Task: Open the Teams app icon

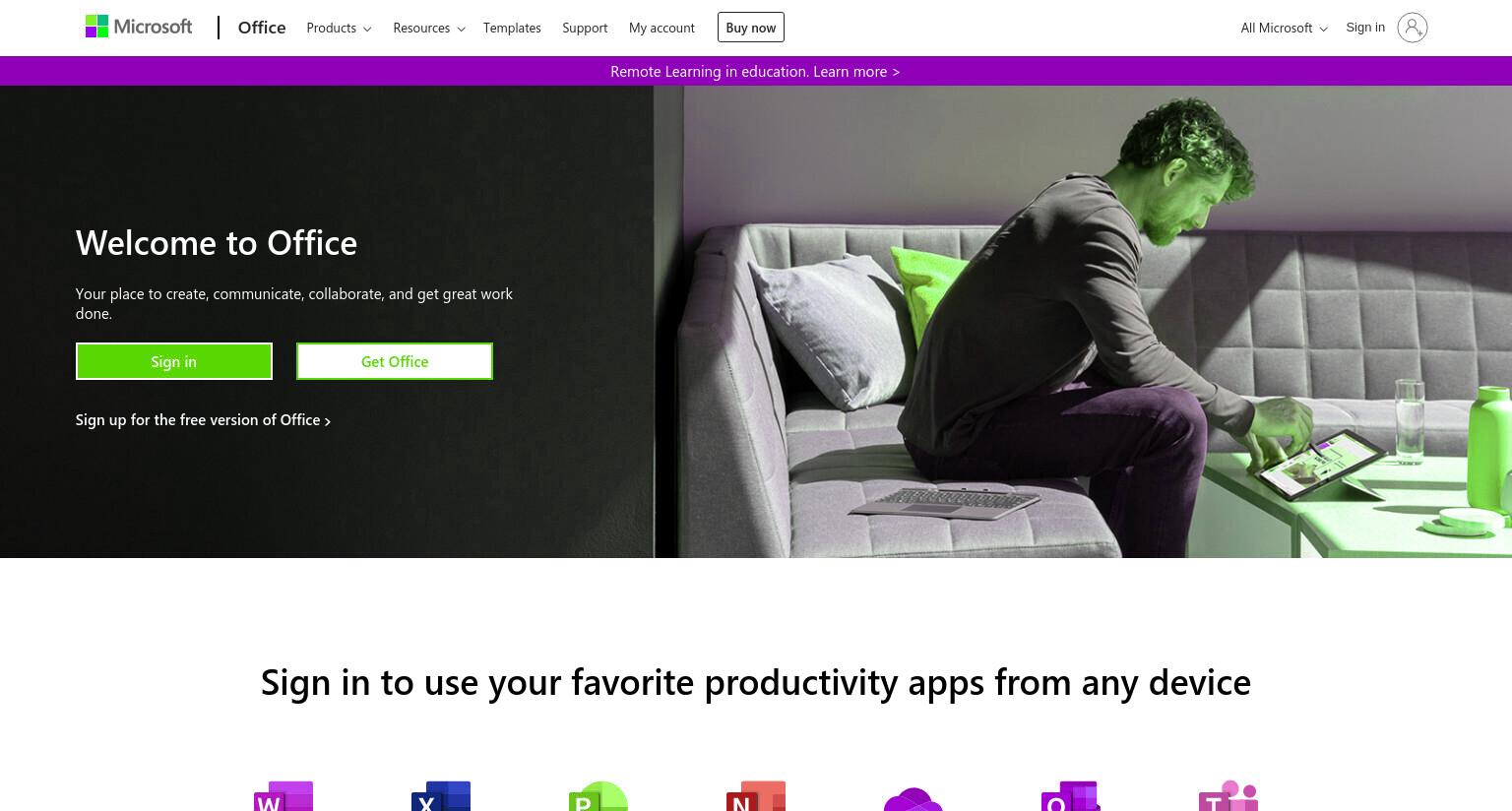Action: point(1228,795)
